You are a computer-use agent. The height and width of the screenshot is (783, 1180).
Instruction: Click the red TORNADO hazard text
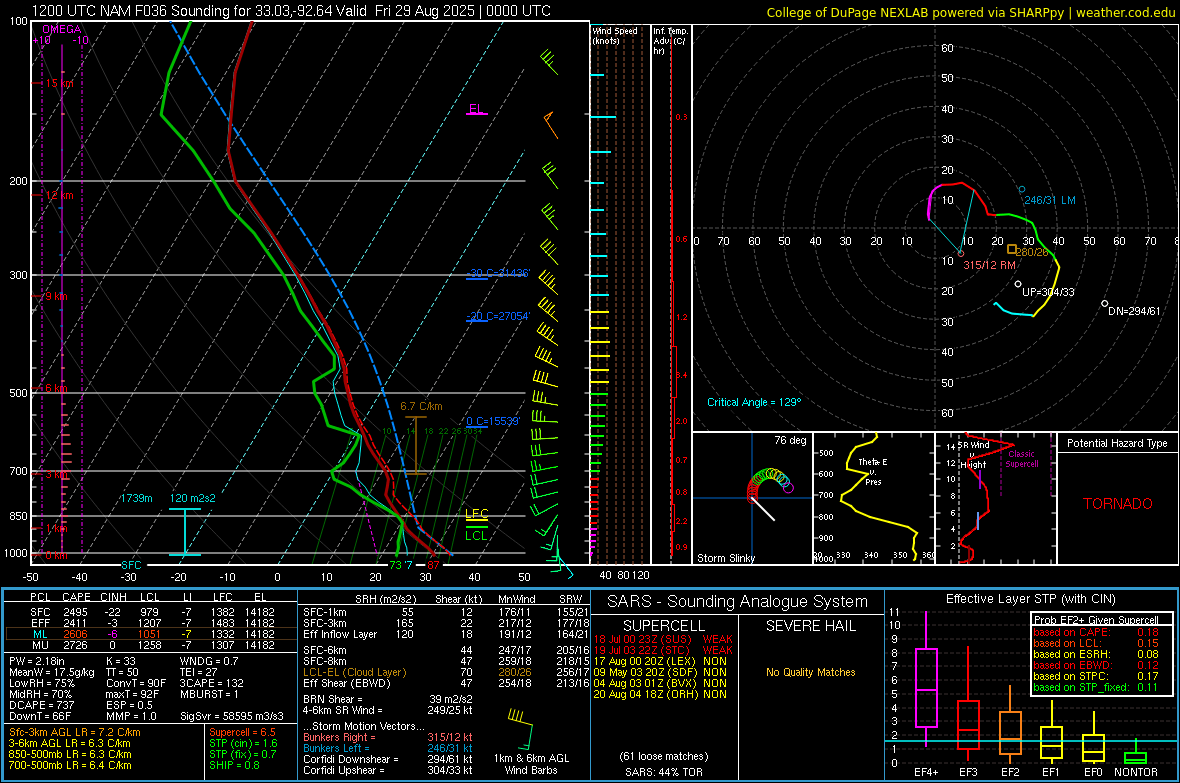pyautogui.click(x=1118, y=504)
